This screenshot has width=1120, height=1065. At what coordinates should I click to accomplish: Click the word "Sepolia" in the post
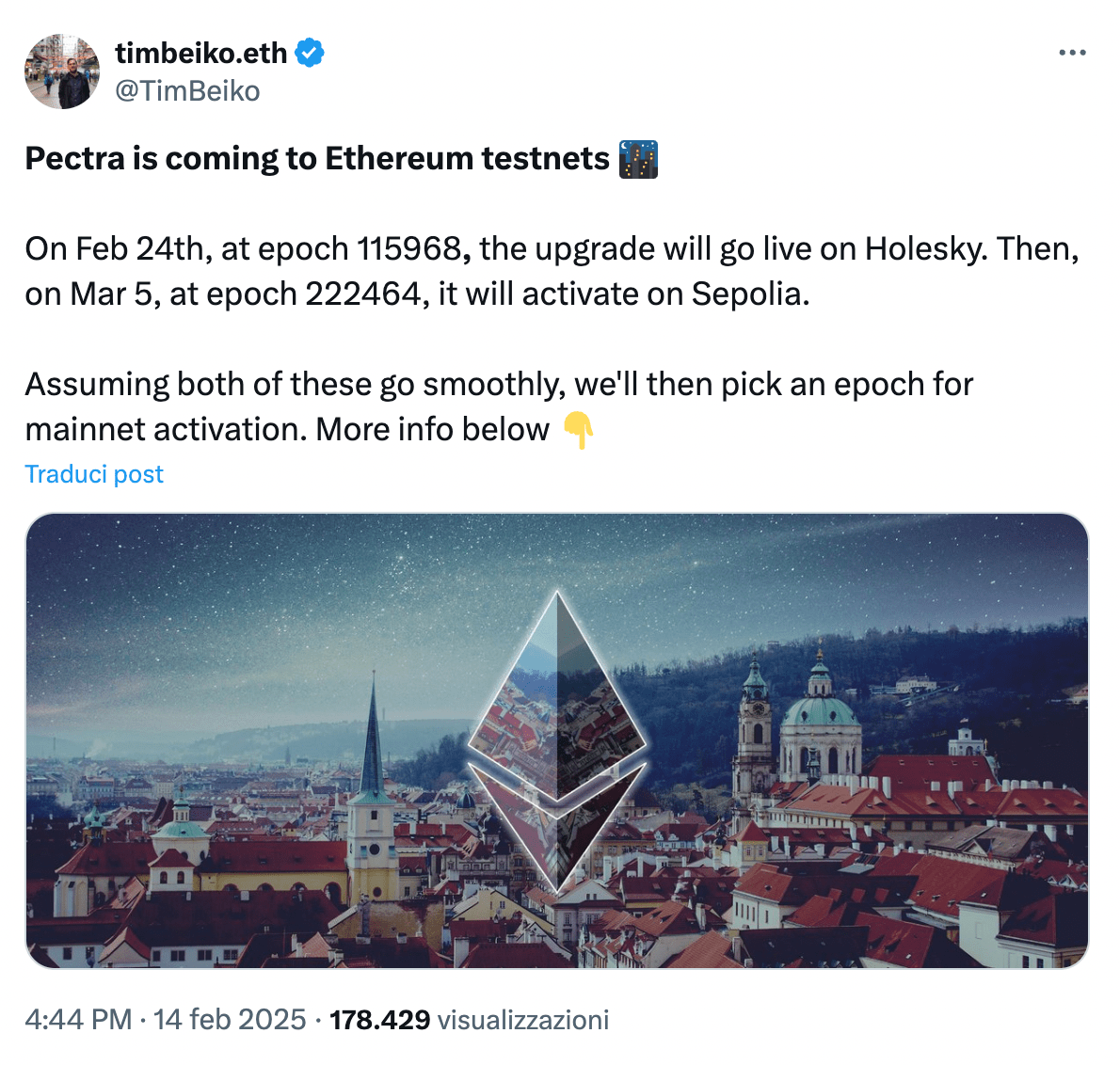(749, 294)
